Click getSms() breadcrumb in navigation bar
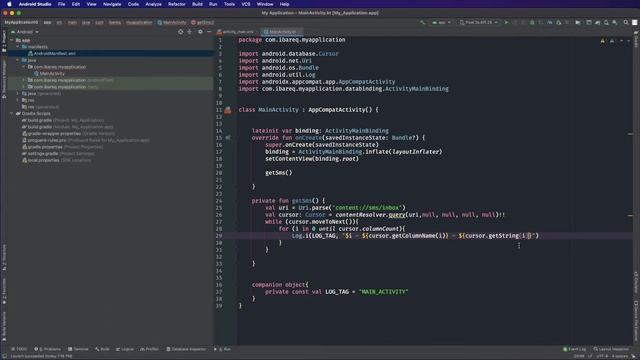This screenshot has height=360, width=640. [x=202, y=22]
